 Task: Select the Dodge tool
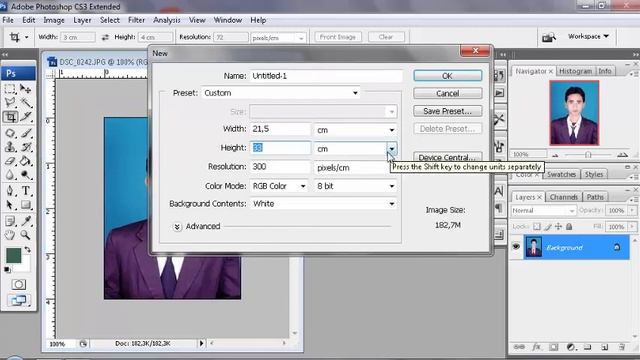[x=26, y=175]
